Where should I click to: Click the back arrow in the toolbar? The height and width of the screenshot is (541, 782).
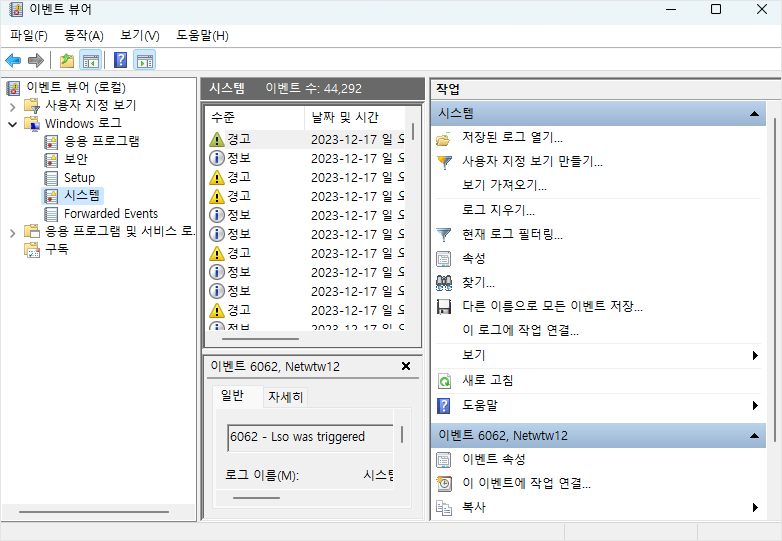pyautogui.click(x=13, y=61)
